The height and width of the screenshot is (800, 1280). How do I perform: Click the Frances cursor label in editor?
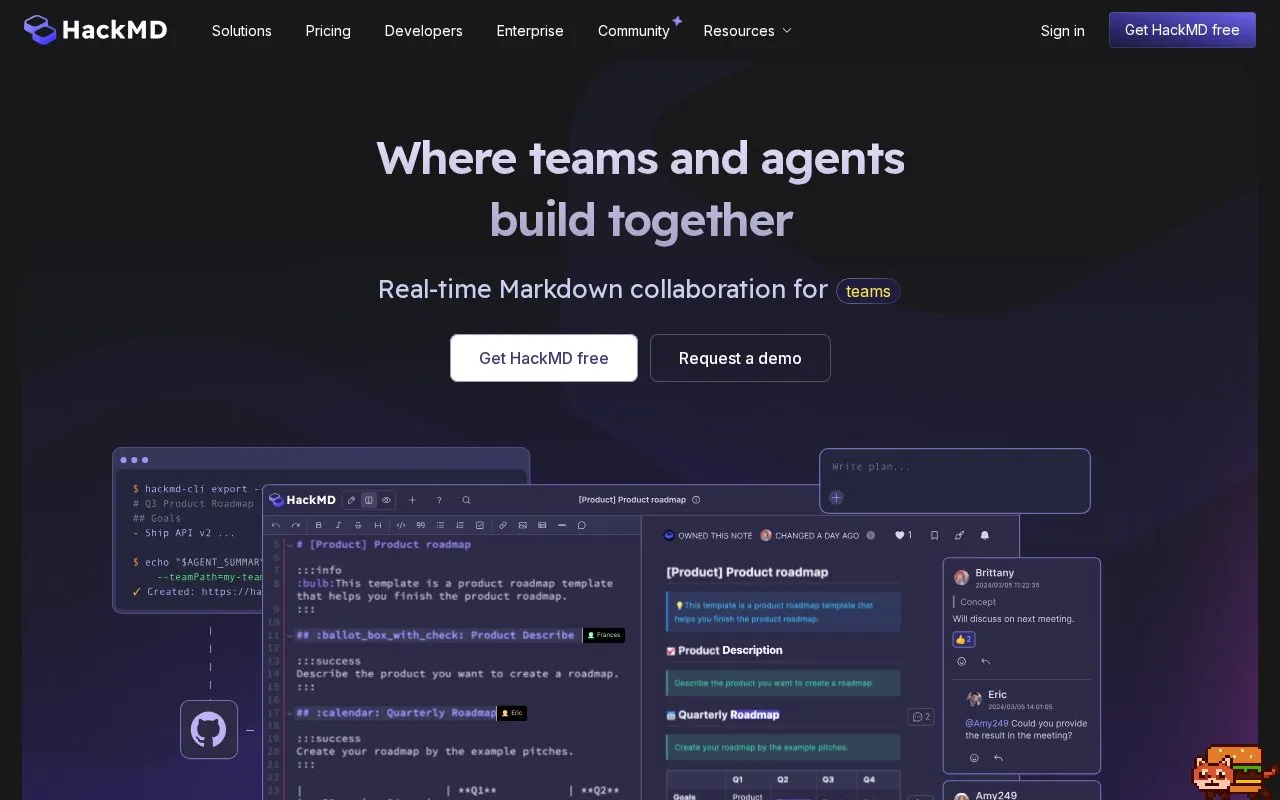pos(604,635)
